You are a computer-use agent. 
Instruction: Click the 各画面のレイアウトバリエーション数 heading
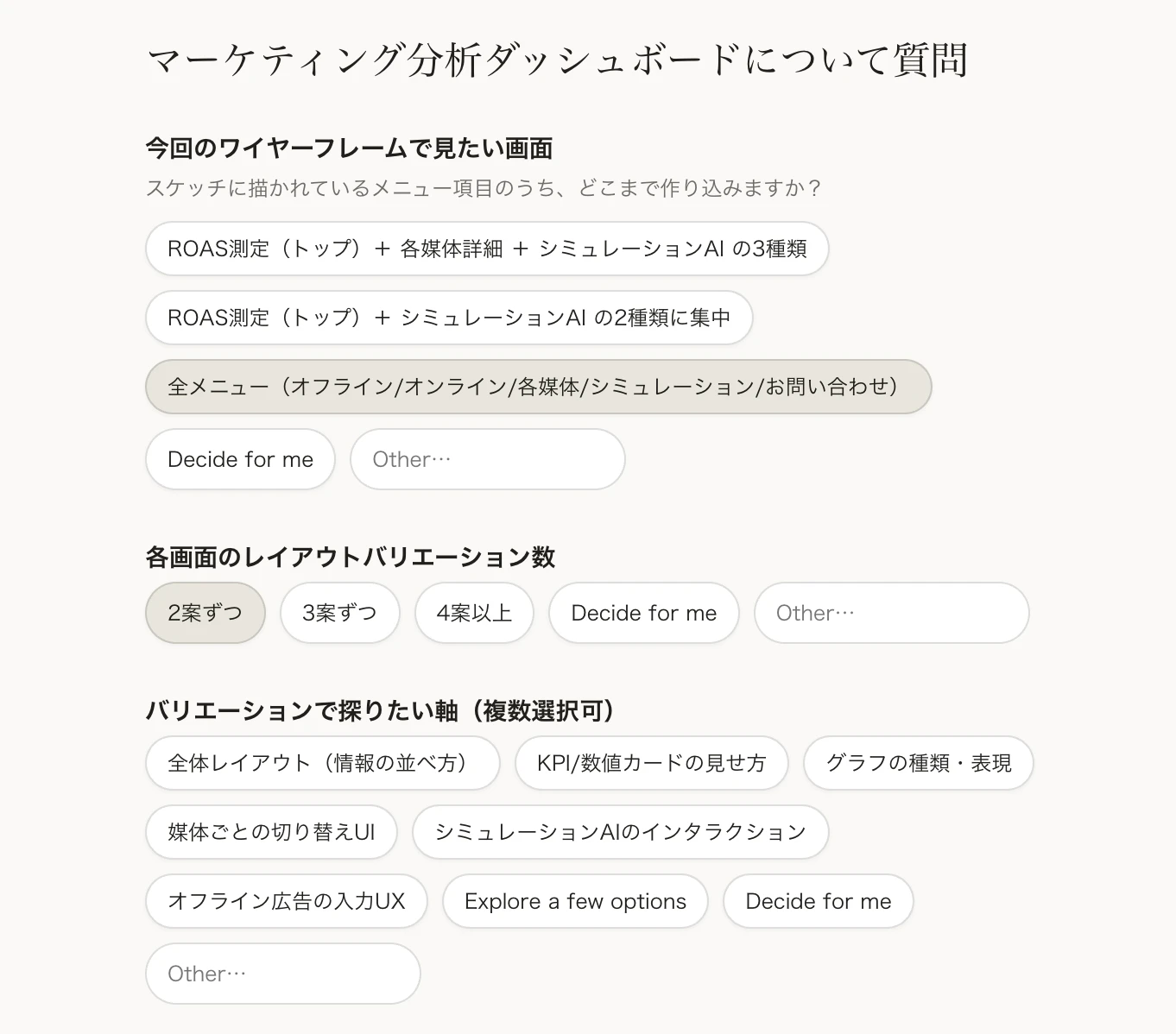coord(351,558)
